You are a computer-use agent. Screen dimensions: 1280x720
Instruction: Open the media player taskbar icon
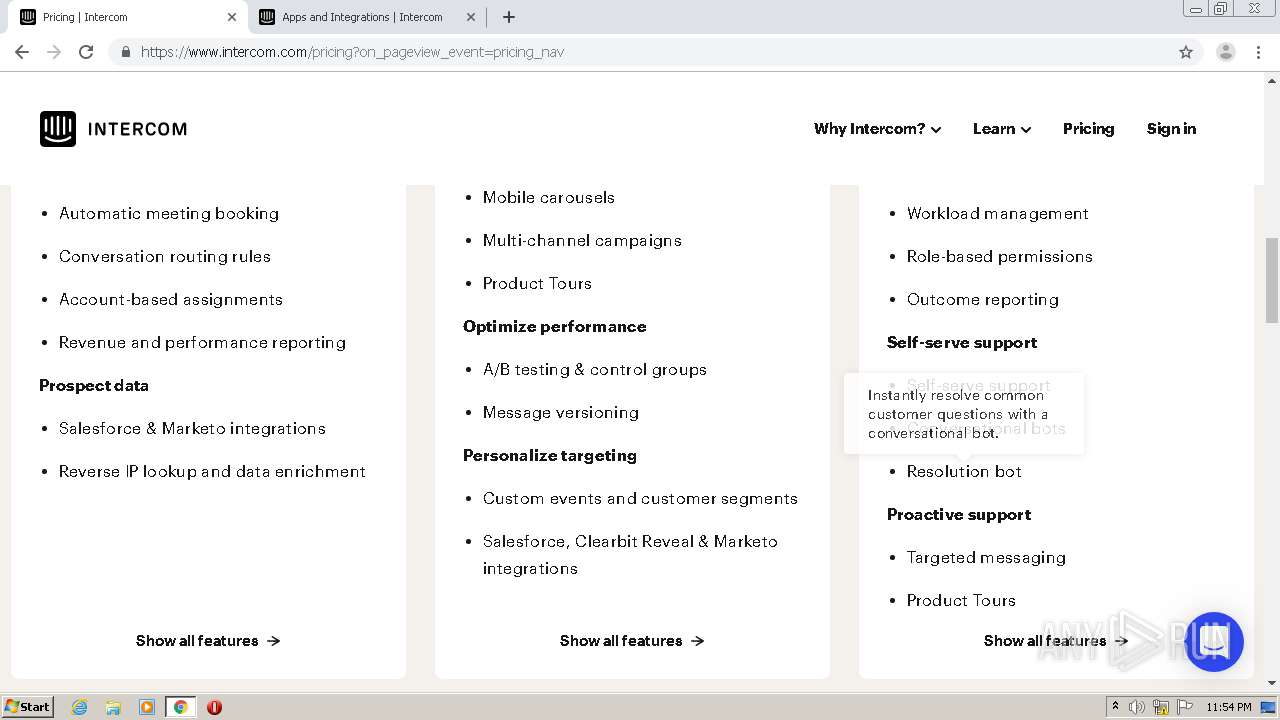(x=147, y=707)
